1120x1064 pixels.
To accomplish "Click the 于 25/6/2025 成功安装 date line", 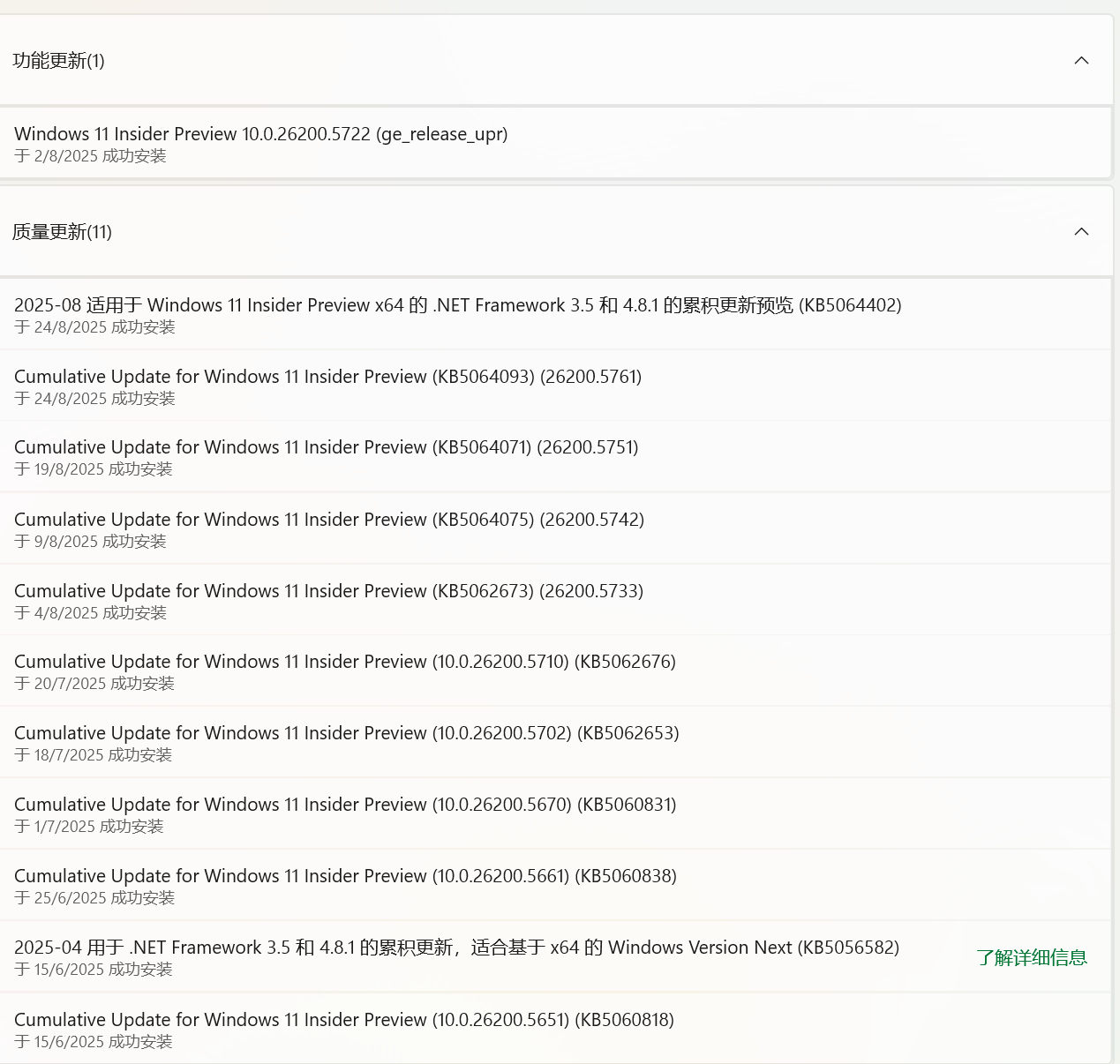I will pos(94,898).
